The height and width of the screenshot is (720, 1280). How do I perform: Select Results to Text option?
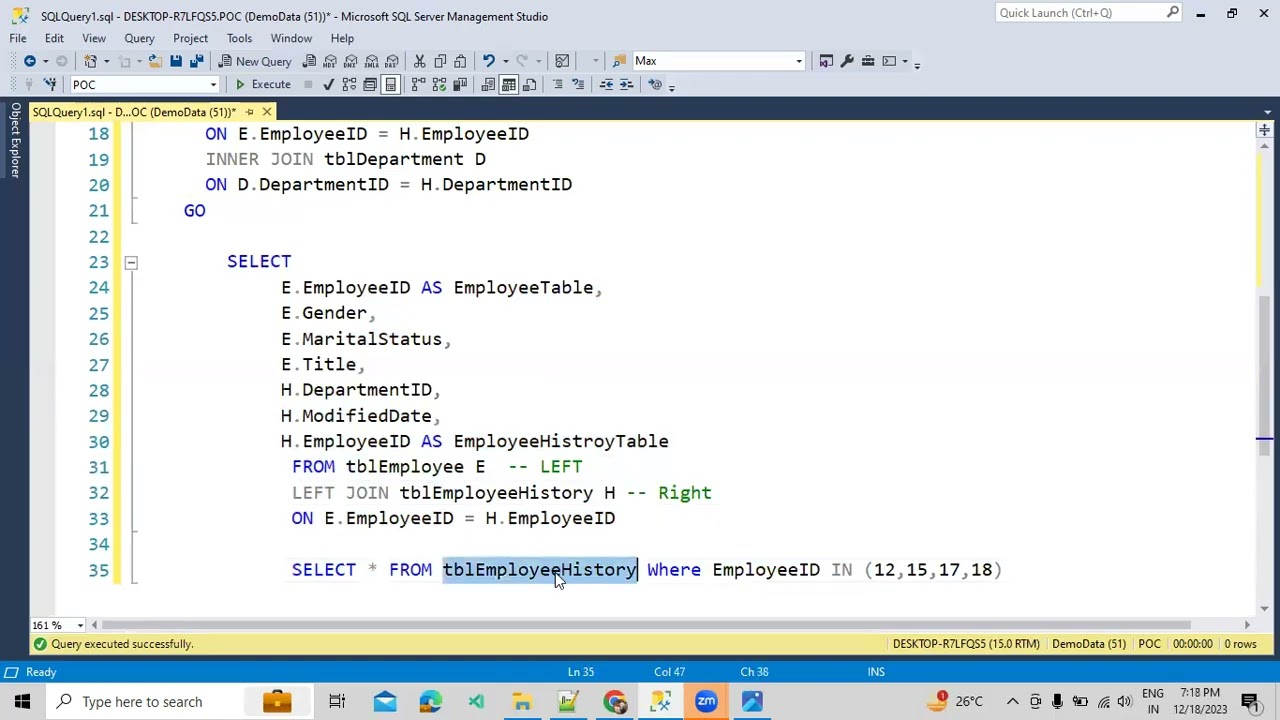pyautogui.click(x=487, y=85)
